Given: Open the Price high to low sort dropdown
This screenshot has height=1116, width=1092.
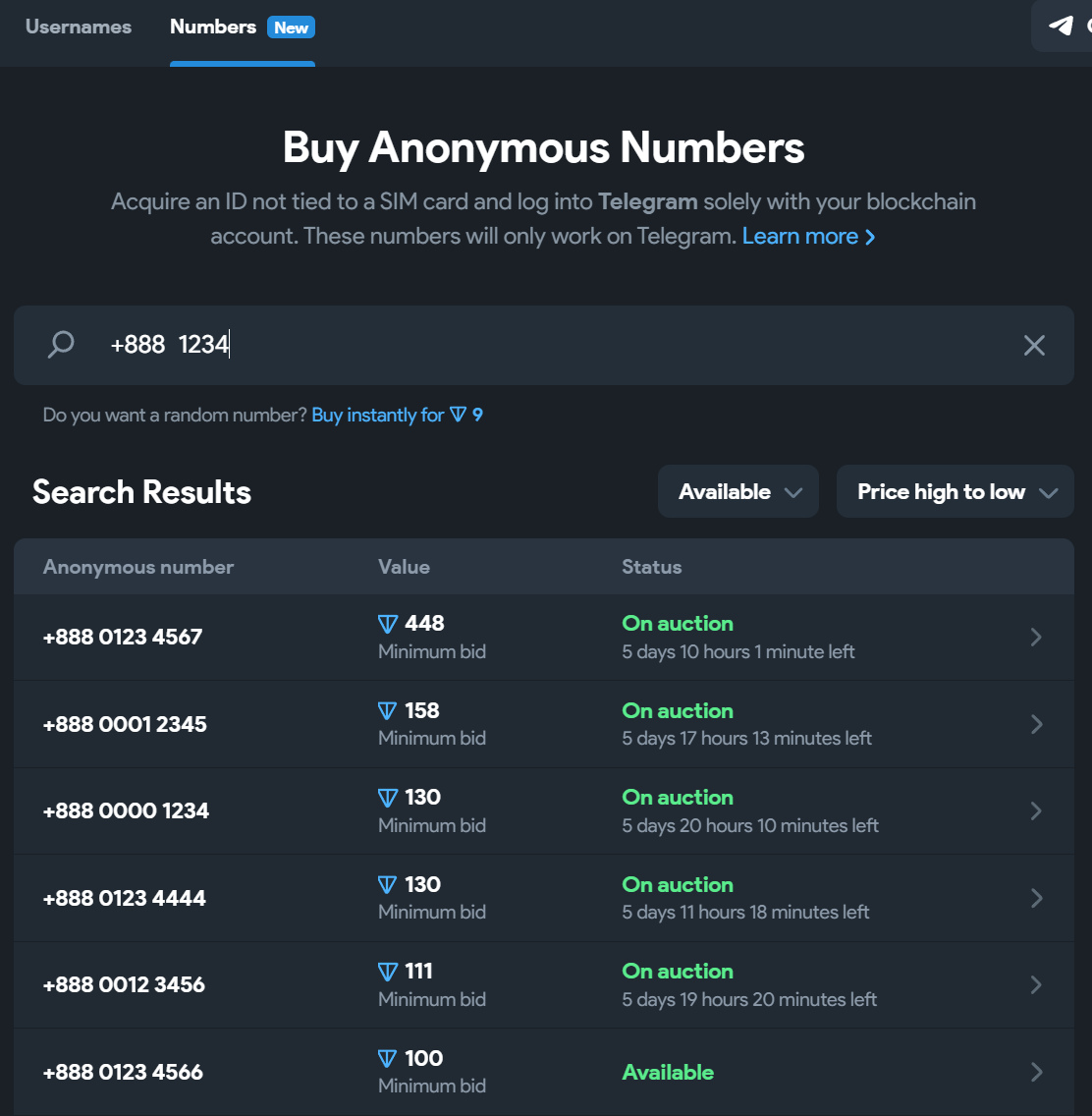Looking at the screenshot, I should coord(955,492).
